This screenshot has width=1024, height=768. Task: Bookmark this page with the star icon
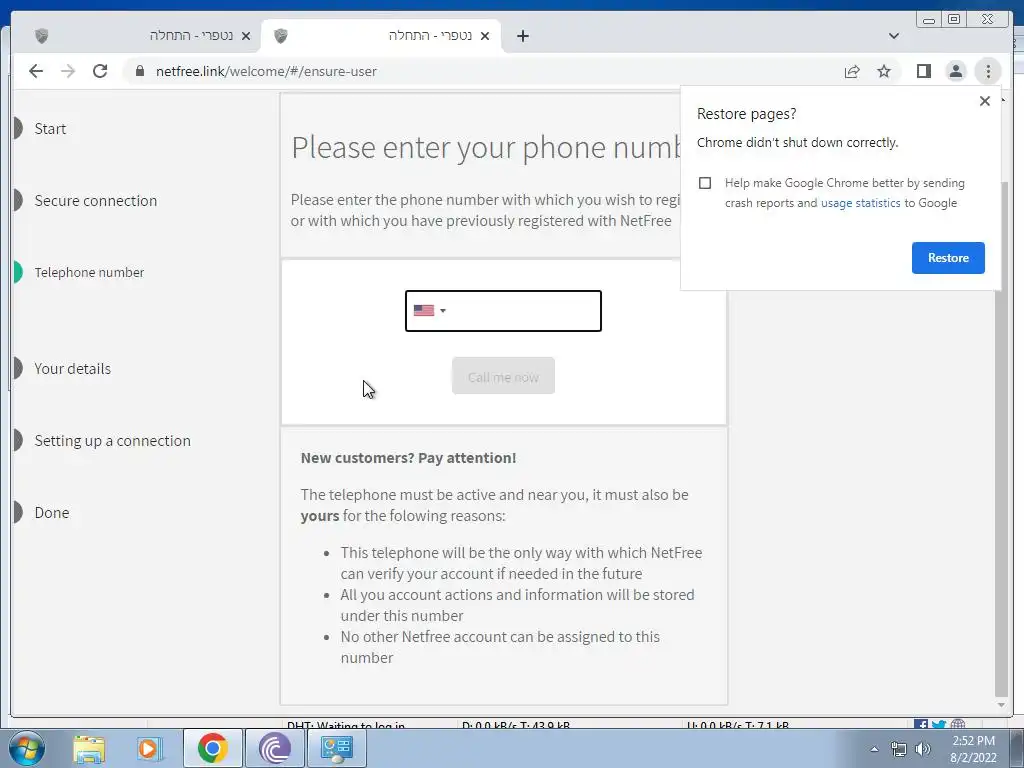884,71
